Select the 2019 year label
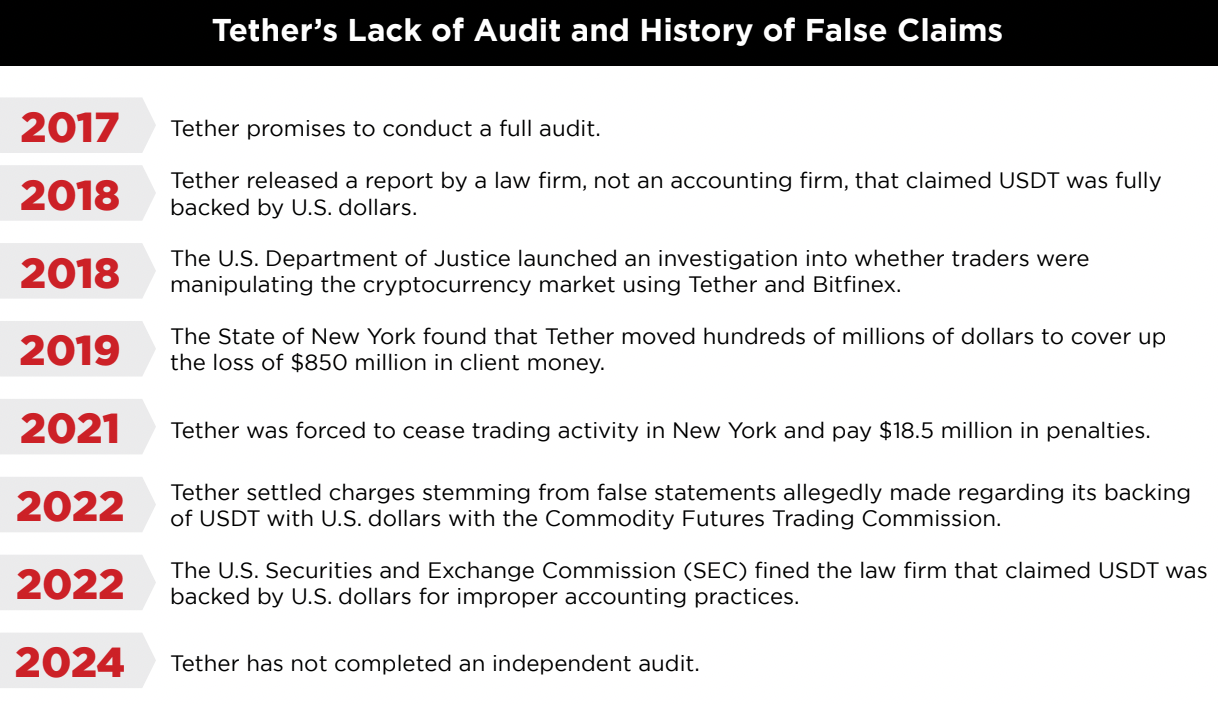Screen dimensions: 1218x704 point(70,351)
